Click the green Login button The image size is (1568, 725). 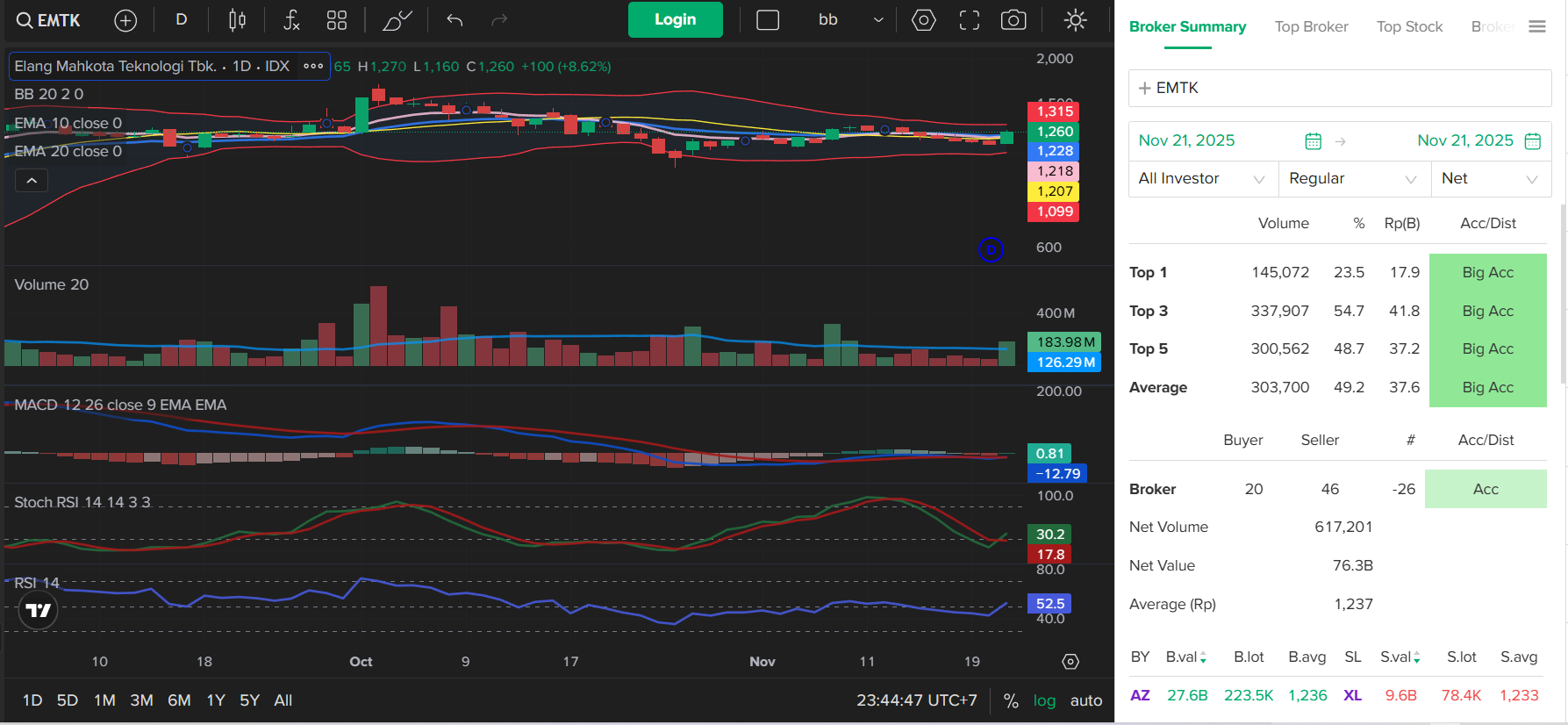point(675,20)
